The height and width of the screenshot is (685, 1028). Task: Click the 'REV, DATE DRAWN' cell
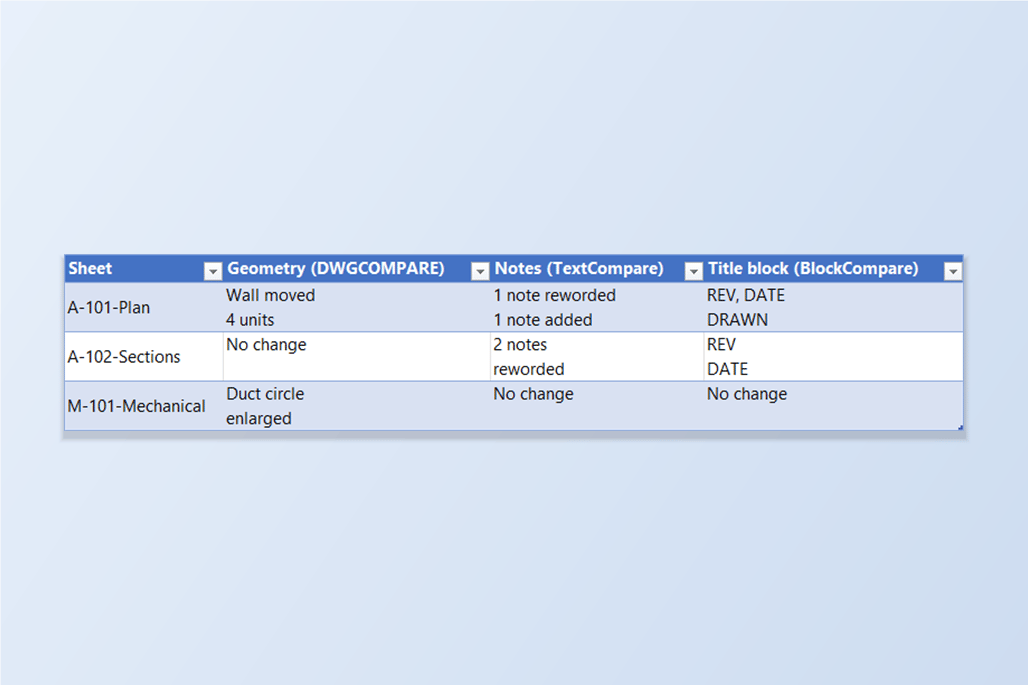tap(833, 307)
